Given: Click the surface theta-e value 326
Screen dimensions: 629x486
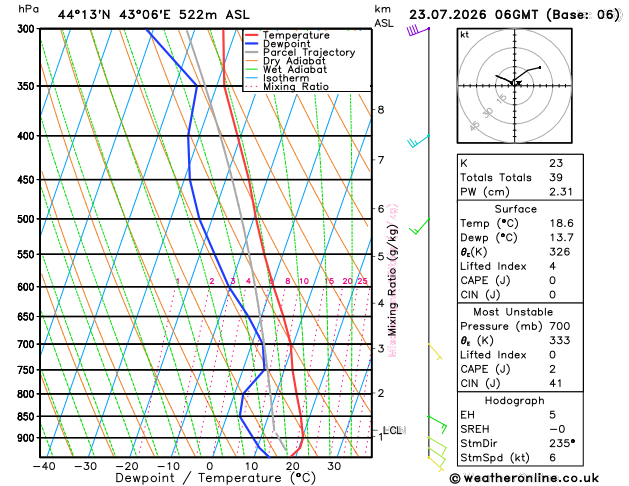Looking at the screenshot, I should tap(560, 252).
